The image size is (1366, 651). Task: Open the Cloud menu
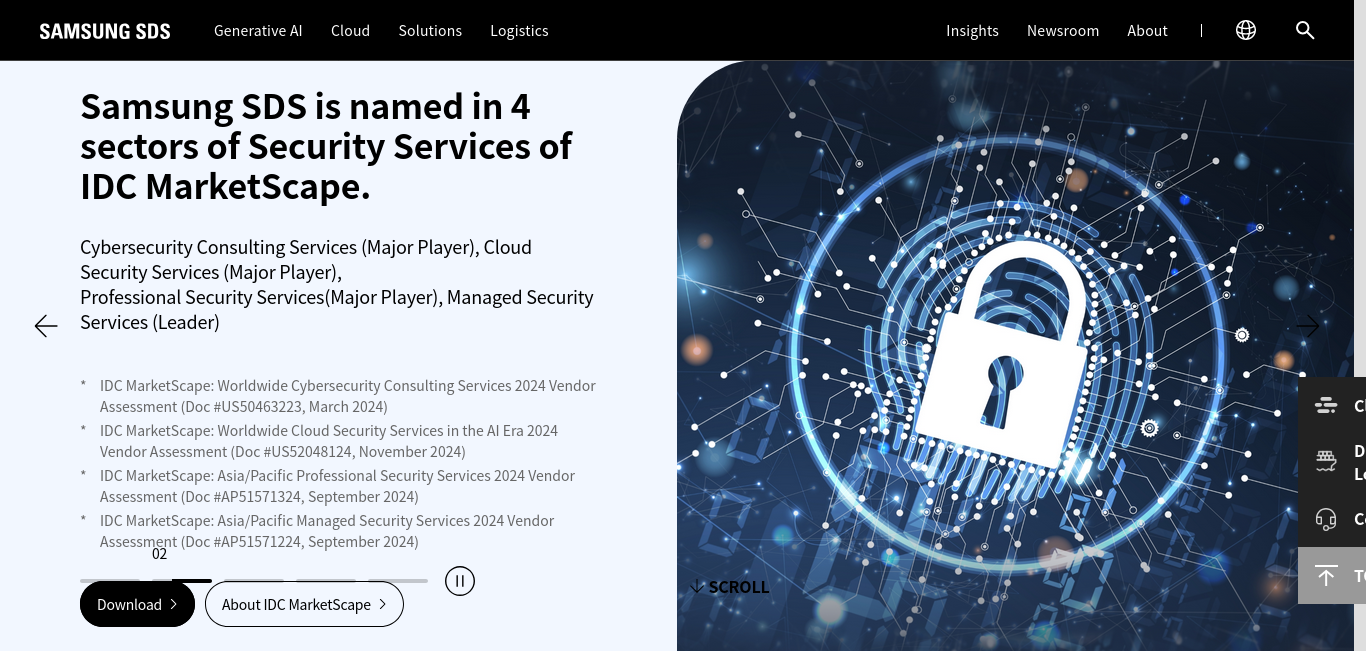pos(350,31)
